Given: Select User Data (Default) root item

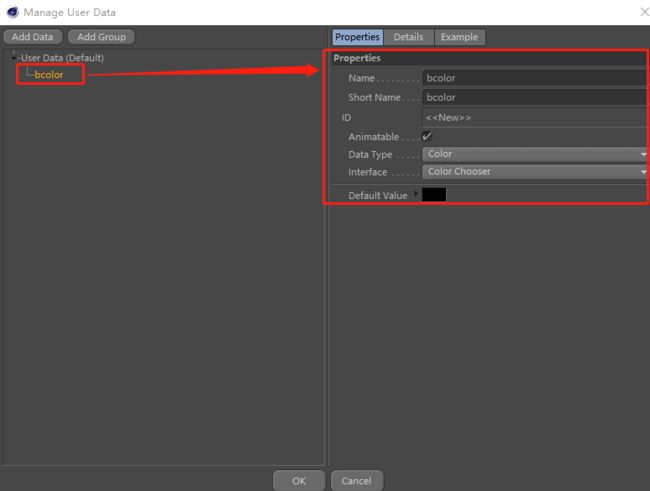Looking at the screenshot, I should (62, 58).
